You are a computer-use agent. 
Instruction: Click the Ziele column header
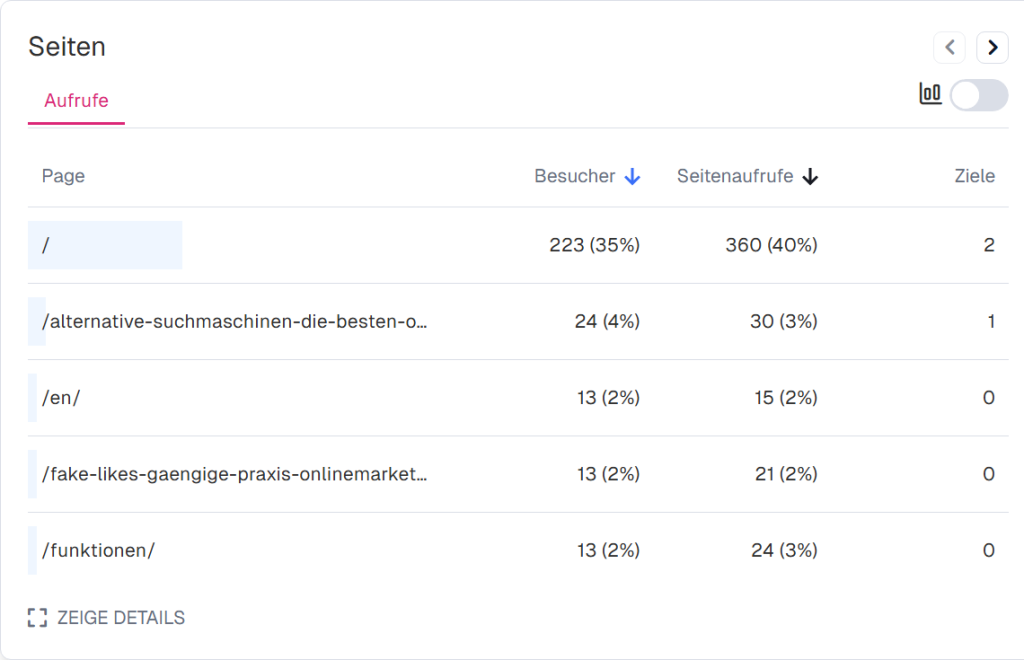click(x=974, y=176)
